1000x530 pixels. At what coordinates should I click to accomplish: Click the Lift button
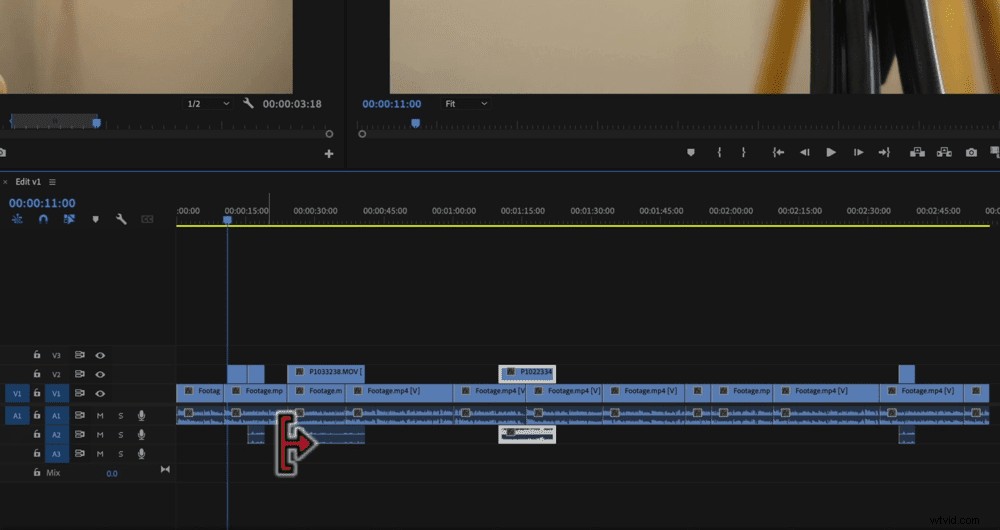917,152
